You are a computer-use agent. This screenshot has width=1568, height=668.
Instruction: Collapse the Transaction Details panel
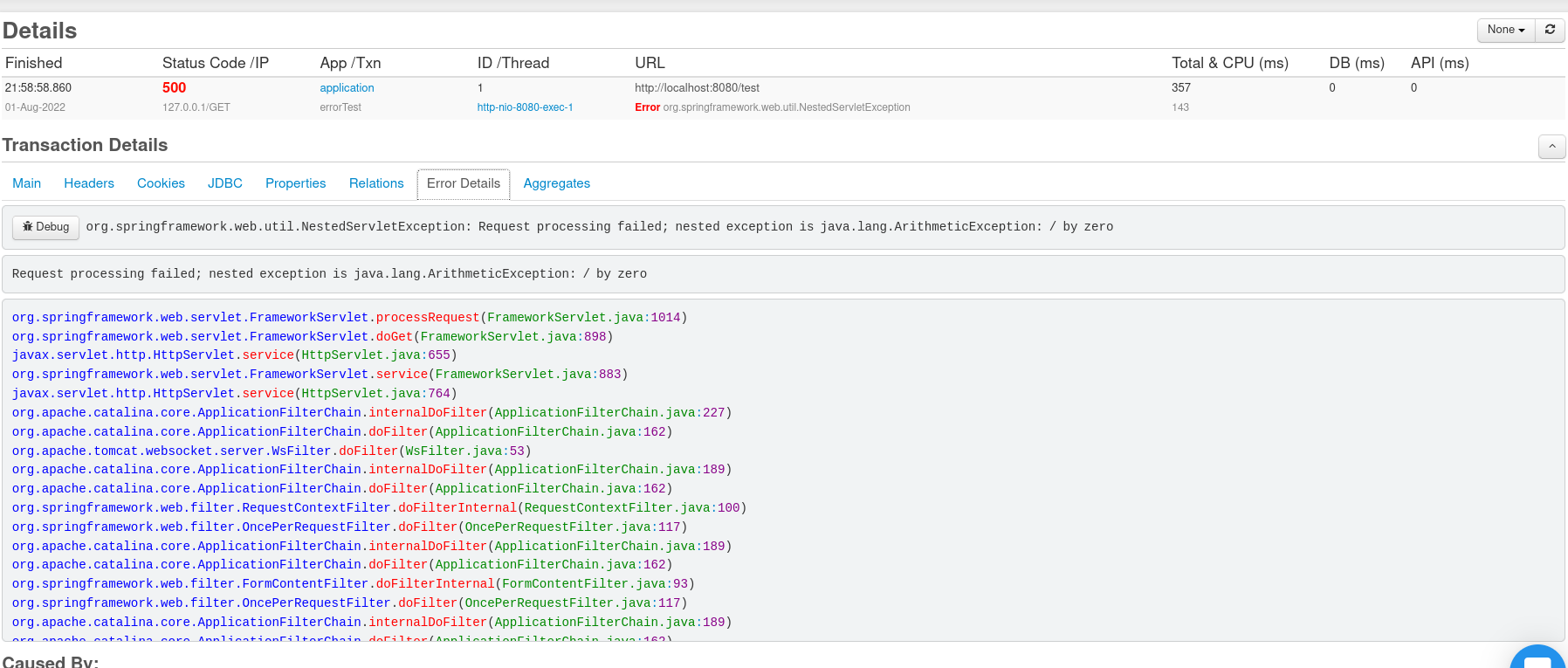[x=1551, y=147]
